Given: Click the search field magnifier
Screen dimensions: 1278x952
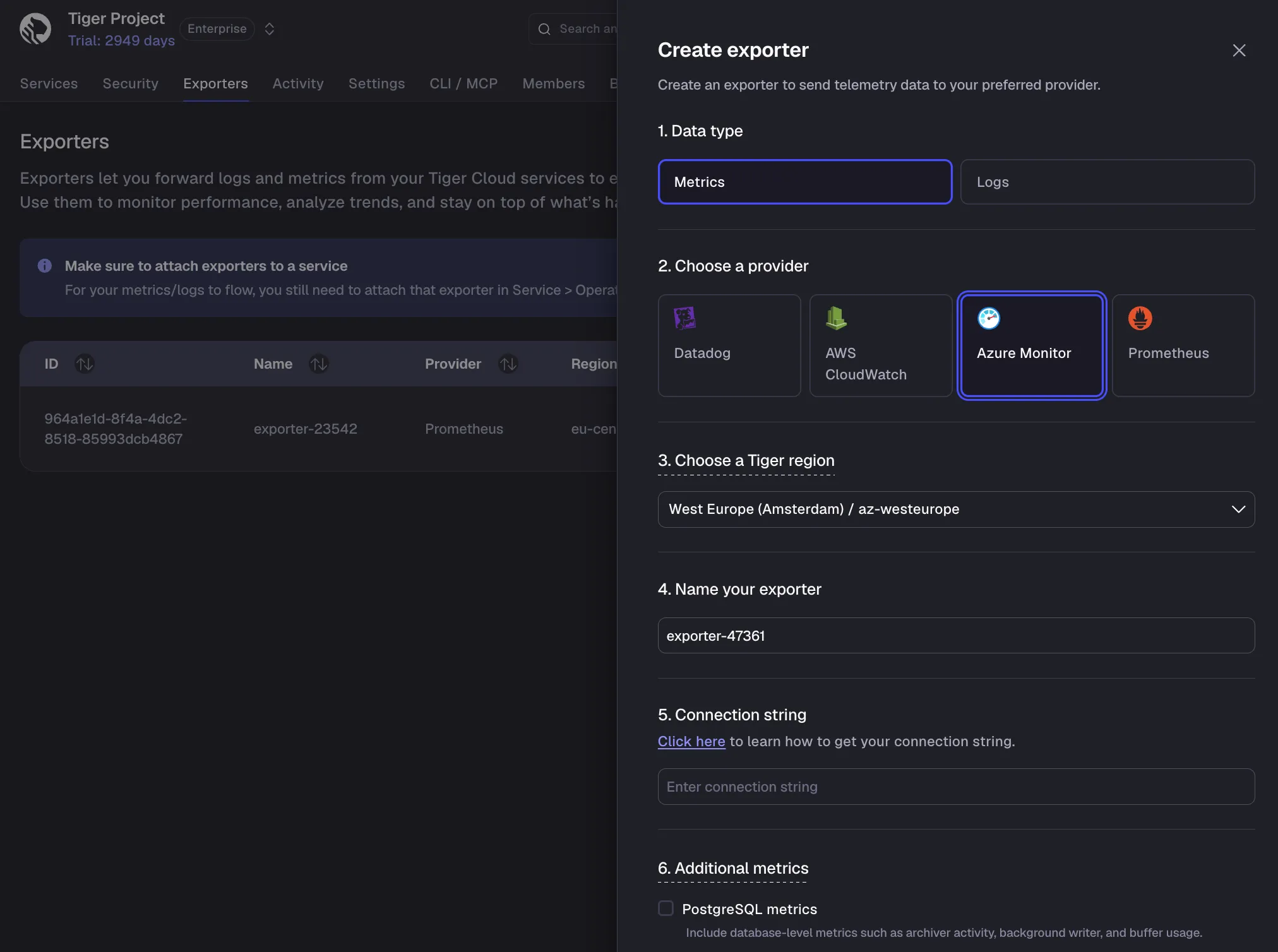Looking at the screenshot, I should click(x=544, y=29).
